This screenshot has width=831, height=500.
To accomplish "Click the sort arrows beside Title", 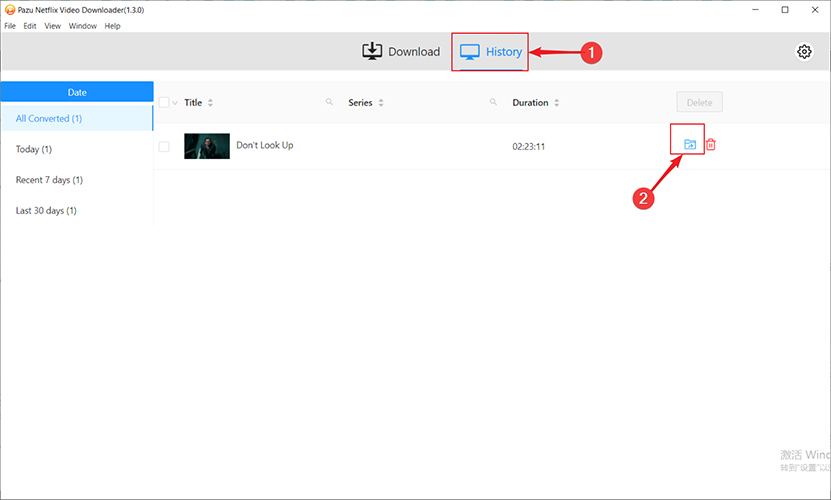I will [x=210, y=103].
